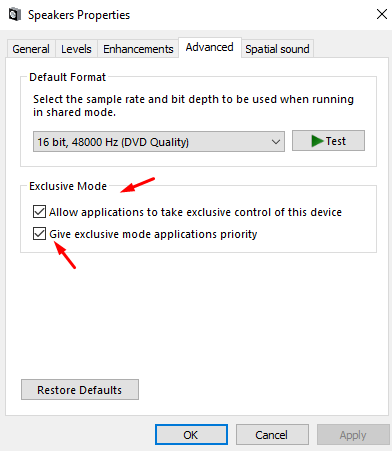Confirm with the OK button
This screenshot has height=451, width=392.
pyautogui.click(x=191, y=435)
